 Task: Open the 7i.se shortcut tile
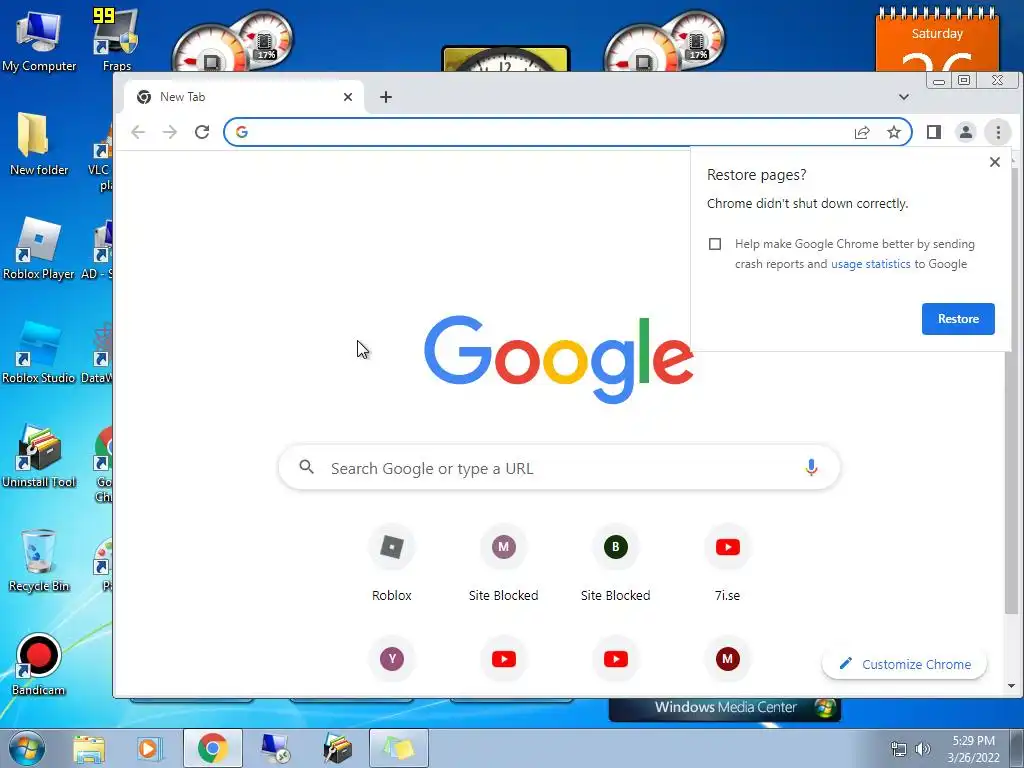(x=728, y=563)
